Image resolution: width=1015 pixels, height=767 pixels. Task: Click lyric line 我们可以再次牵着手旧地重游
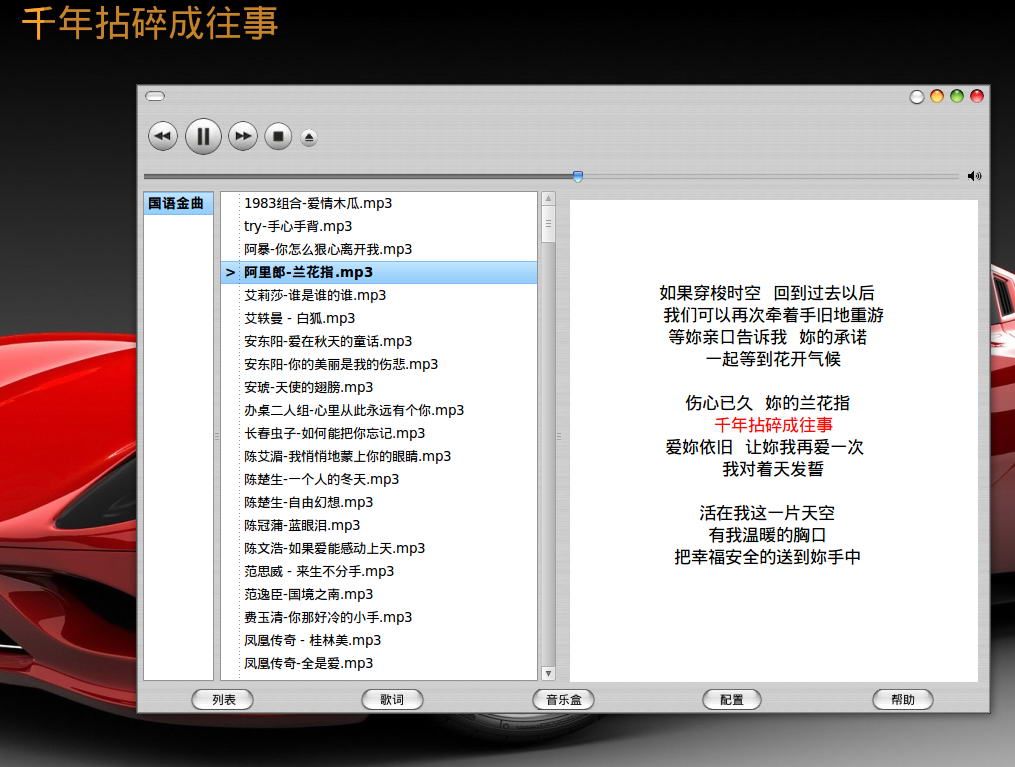pyautogui.click(x=774, y=315)
